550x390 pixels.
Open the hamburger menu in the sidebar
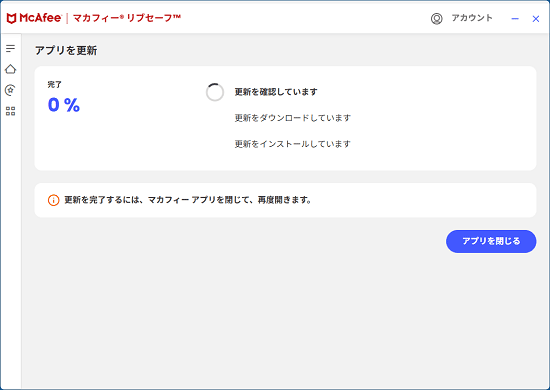click(11, 48)
